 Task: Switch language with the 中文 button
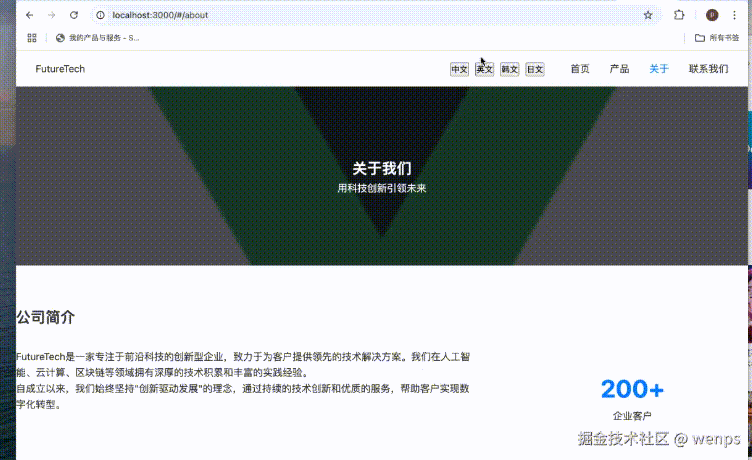459,69
